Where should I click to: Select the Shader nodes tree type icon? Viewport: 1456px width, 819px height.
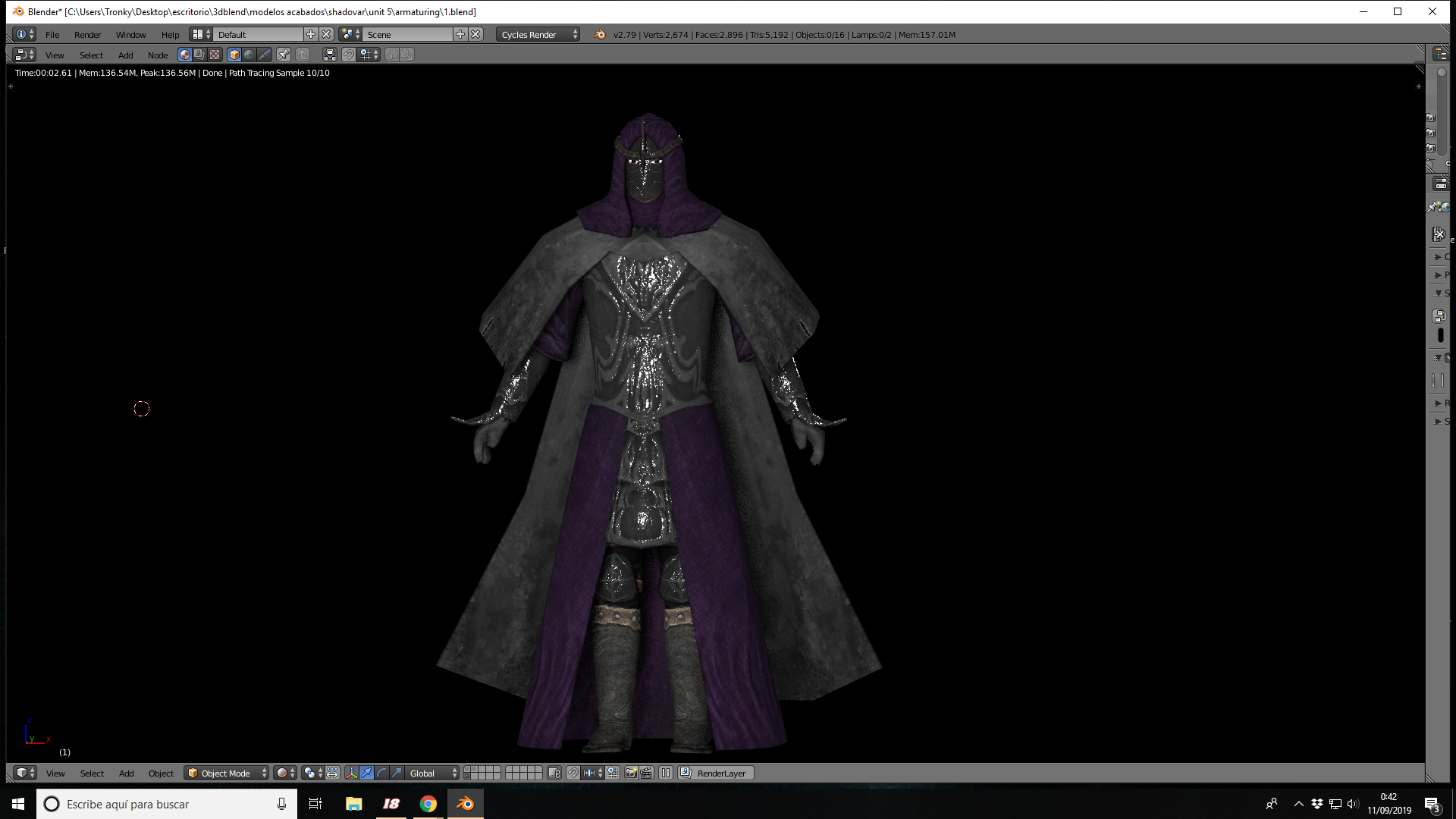click(x=184, y=55)
